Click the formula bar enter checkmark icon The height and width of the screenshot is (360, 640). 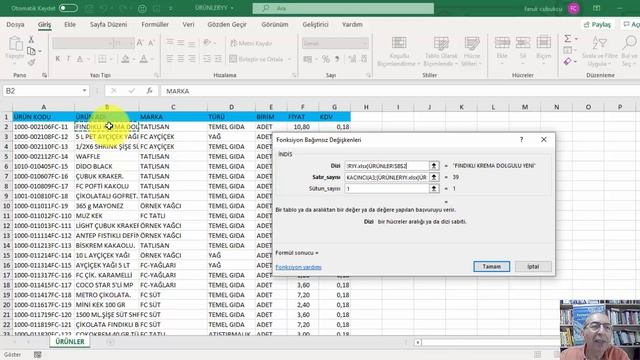pos(131,91)
